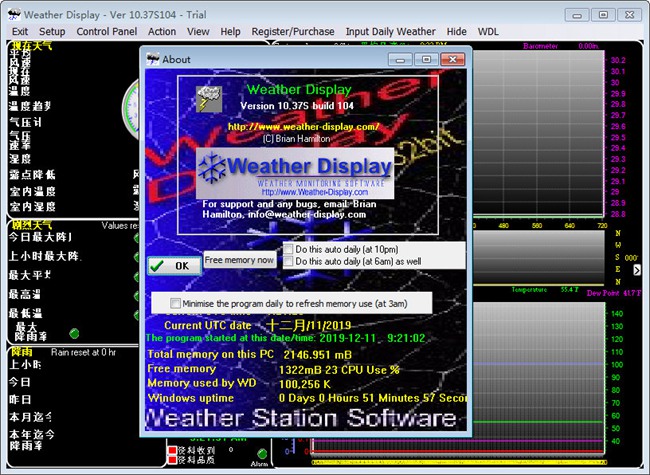
Task: Click the 室内湿度 label
Action: 32,206
